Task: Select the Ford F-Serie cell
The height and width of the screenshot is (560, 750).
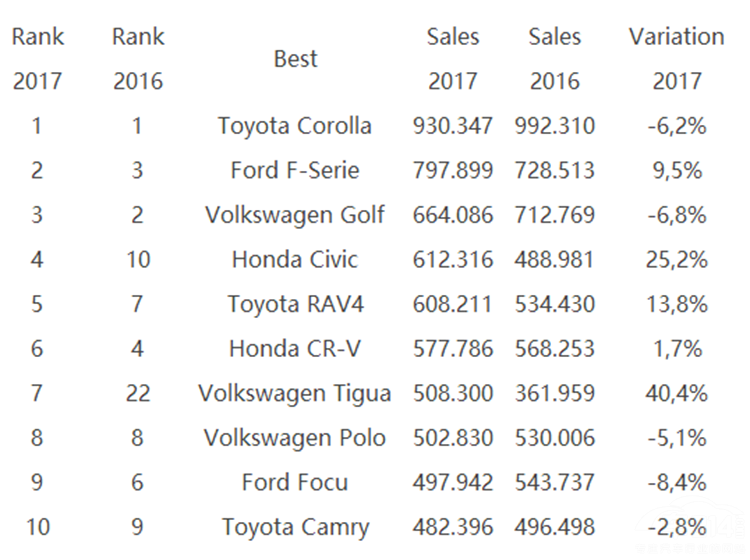Action: (294, 170)
